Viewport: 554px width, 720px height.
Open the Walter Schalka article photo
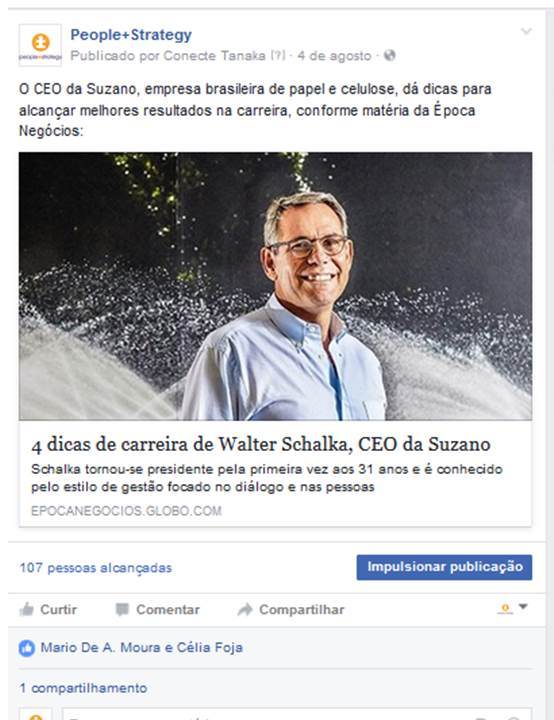[275, 286]
